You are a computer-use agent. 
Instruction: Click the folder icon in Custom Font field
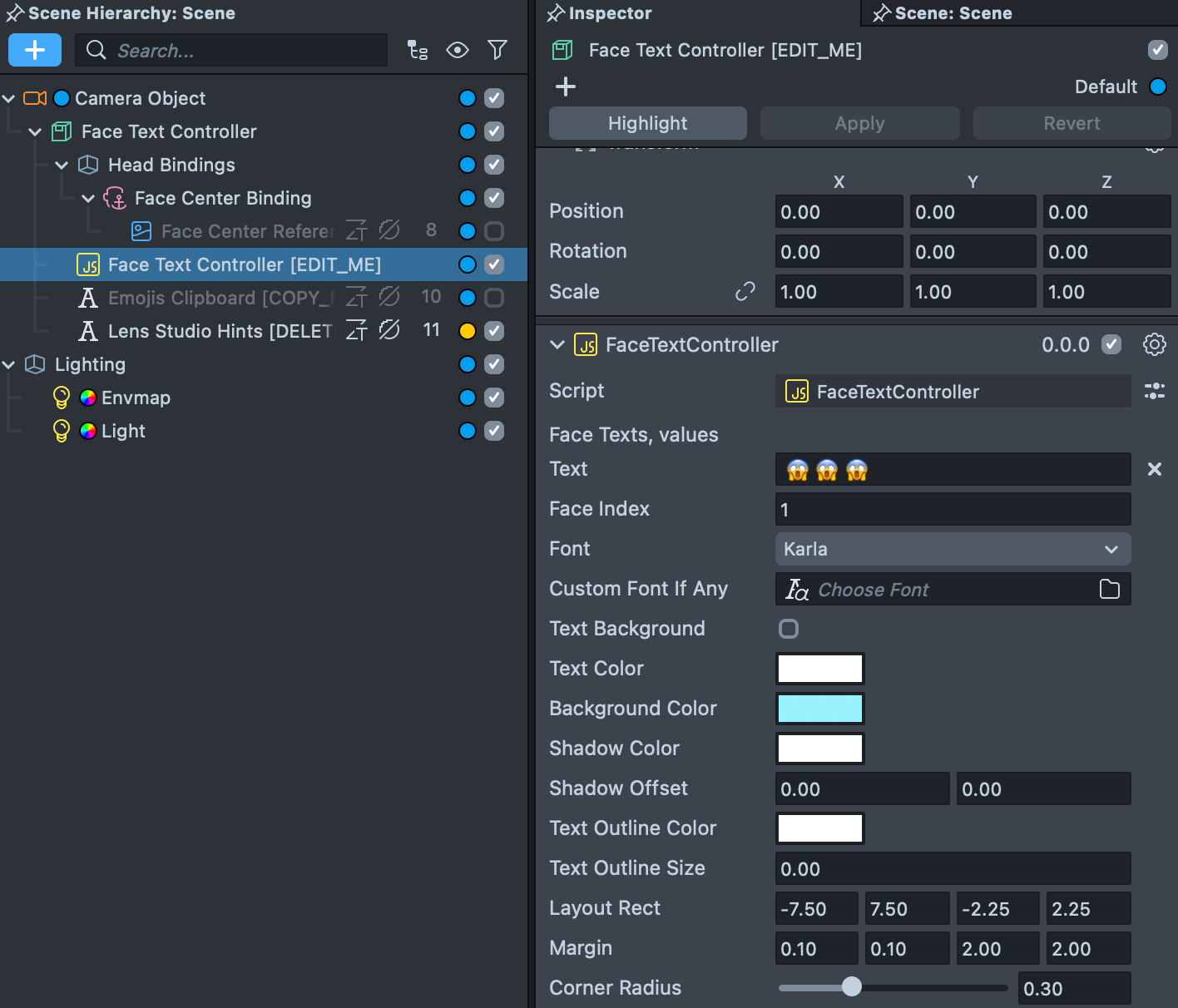point(1109,590)
